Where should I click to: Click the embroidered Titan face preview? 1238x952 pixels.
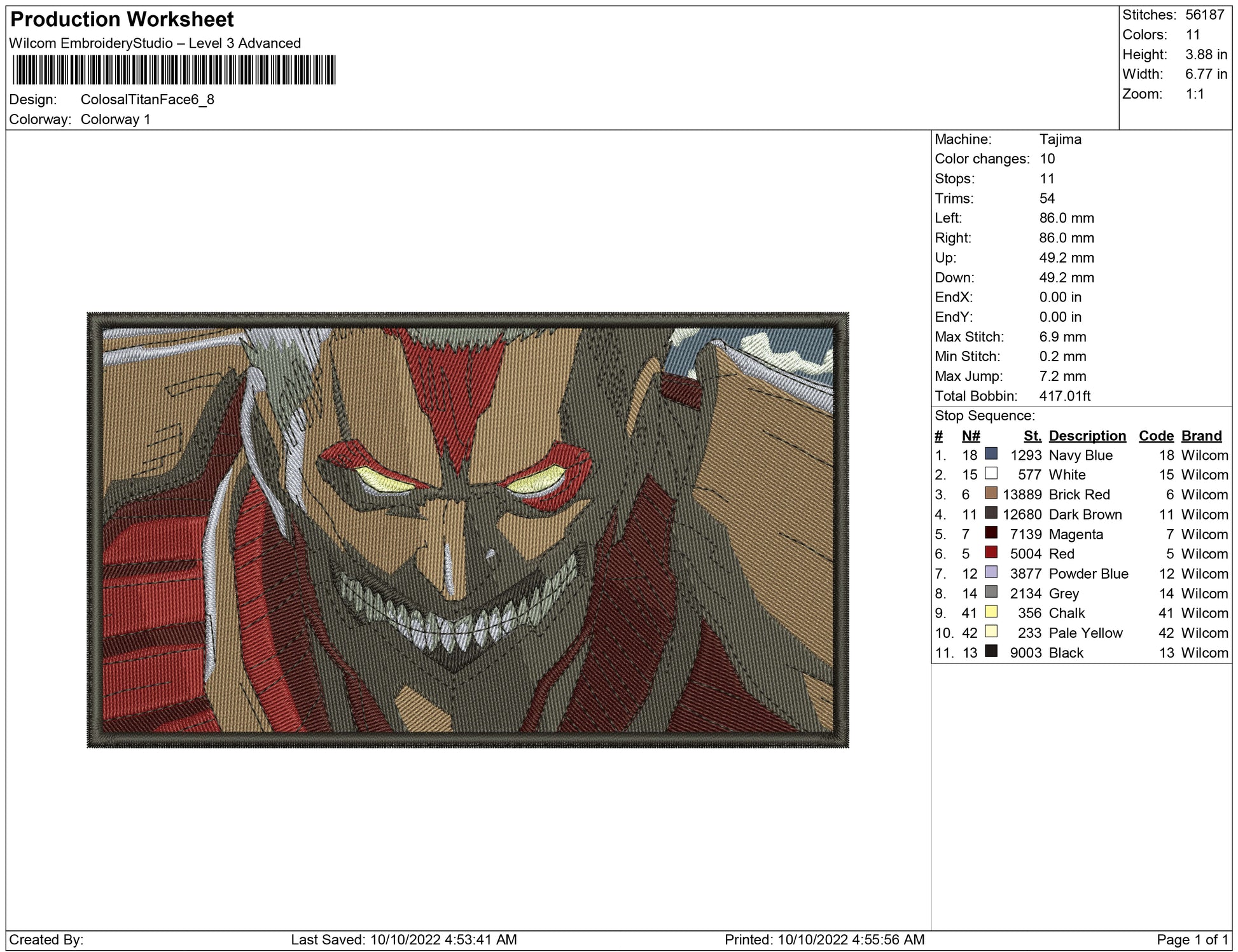468,530
